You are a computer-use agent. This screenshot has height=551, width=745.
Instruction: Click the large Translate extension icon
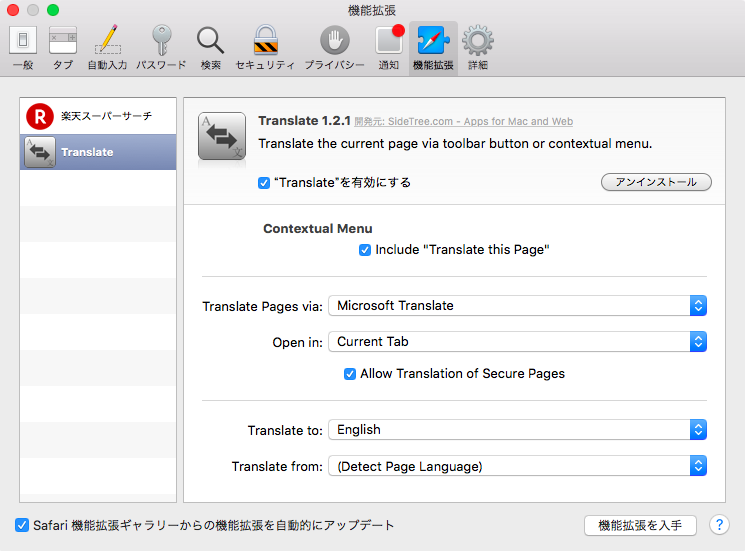point(222,136)
